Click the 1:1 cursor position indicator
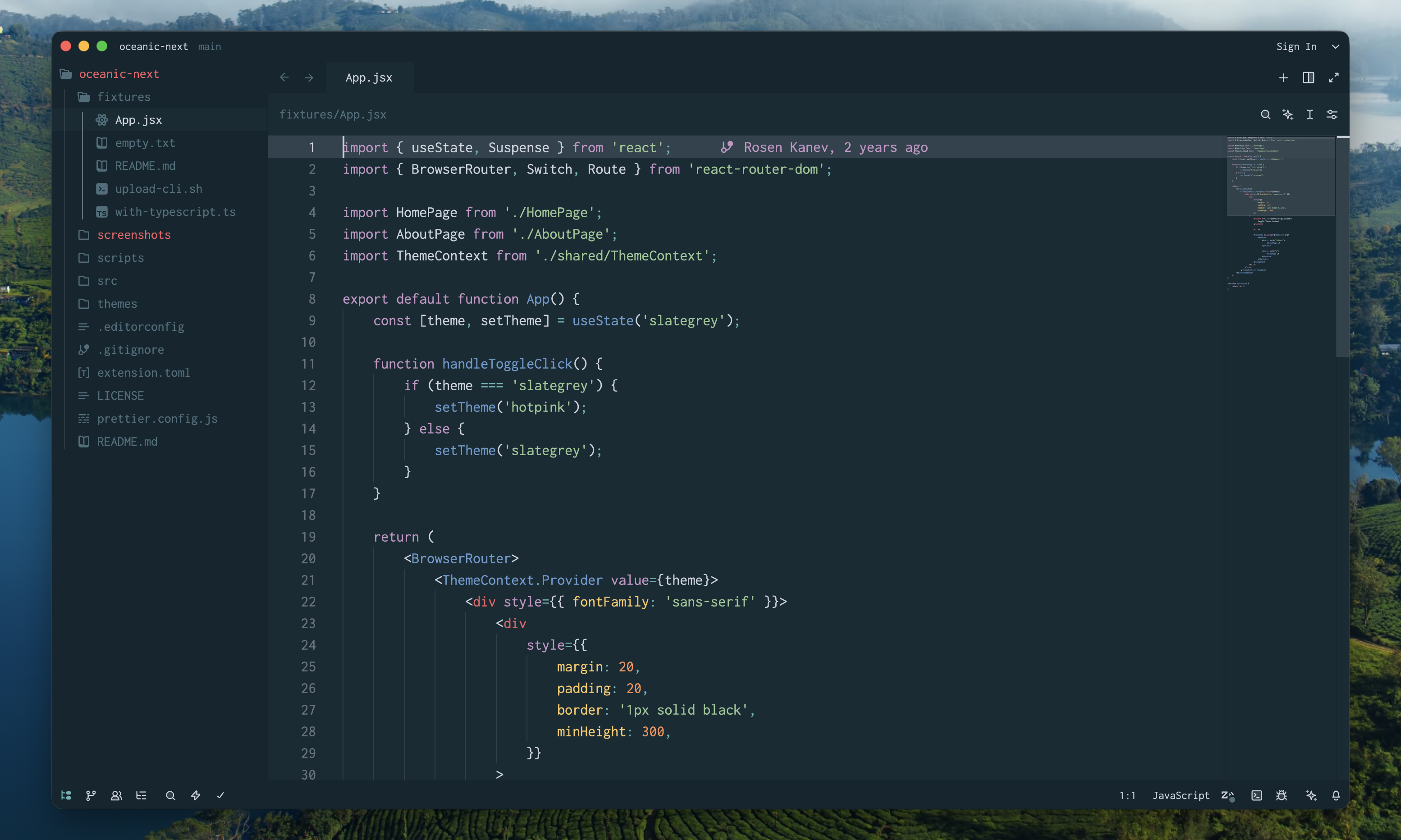Viewport: 1401px width, 840px height. [1127, 795]
